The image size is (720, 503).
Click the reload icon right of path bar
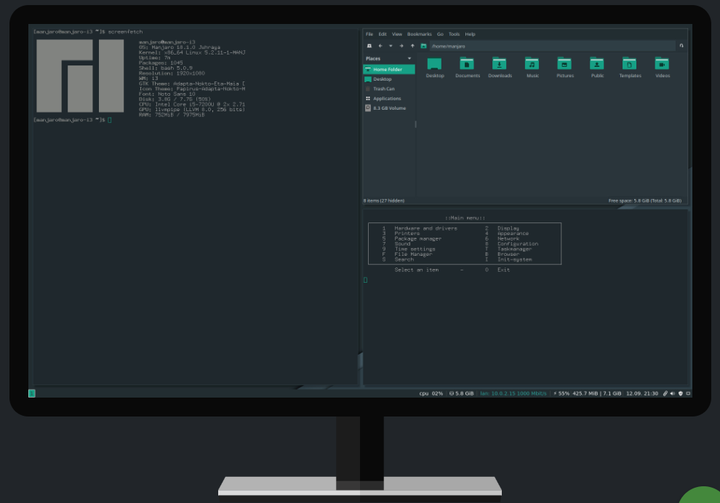[681, 46]
